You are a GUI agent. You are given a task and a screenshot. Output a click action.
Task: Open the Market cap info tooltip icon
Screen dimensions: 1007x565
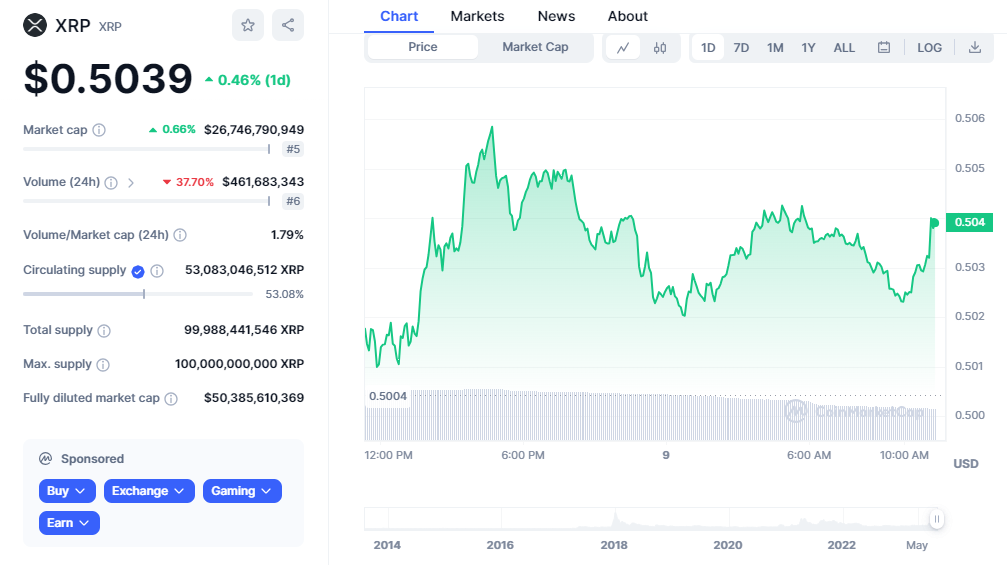pyautogui.click(x=99, y=130)
